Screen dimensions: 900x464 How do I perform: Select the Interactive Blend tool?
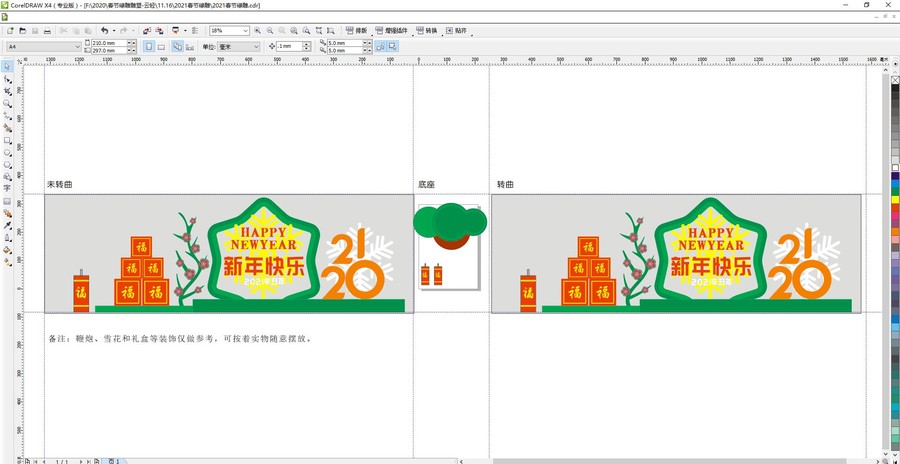pos(7,213)
